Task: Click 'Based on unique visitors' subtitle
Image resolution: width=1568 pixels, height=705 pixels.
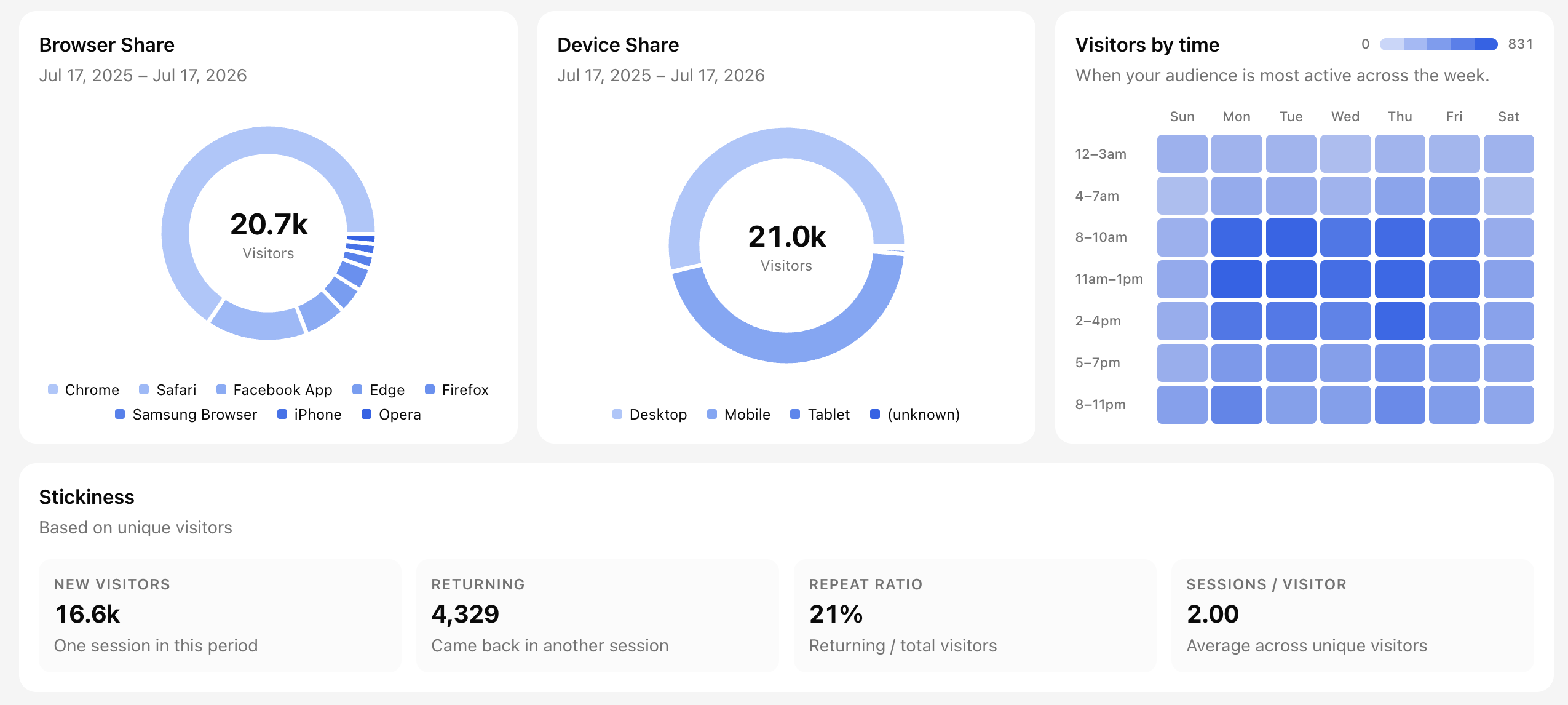Action: (136, 528)
